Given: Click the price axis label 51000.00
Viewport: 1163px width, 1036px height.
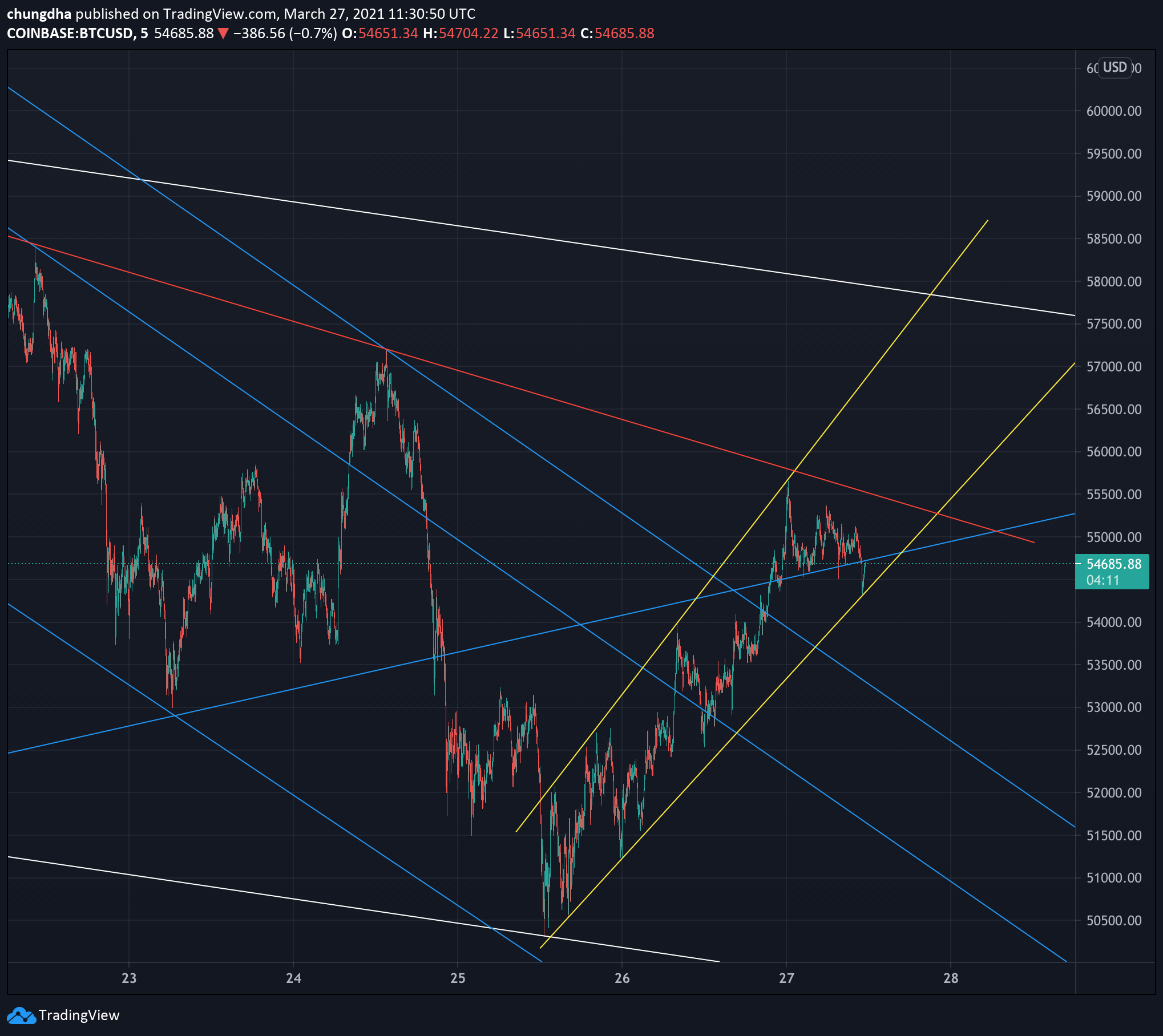Looking at the screenshot, I should [x=1114, y=877].
